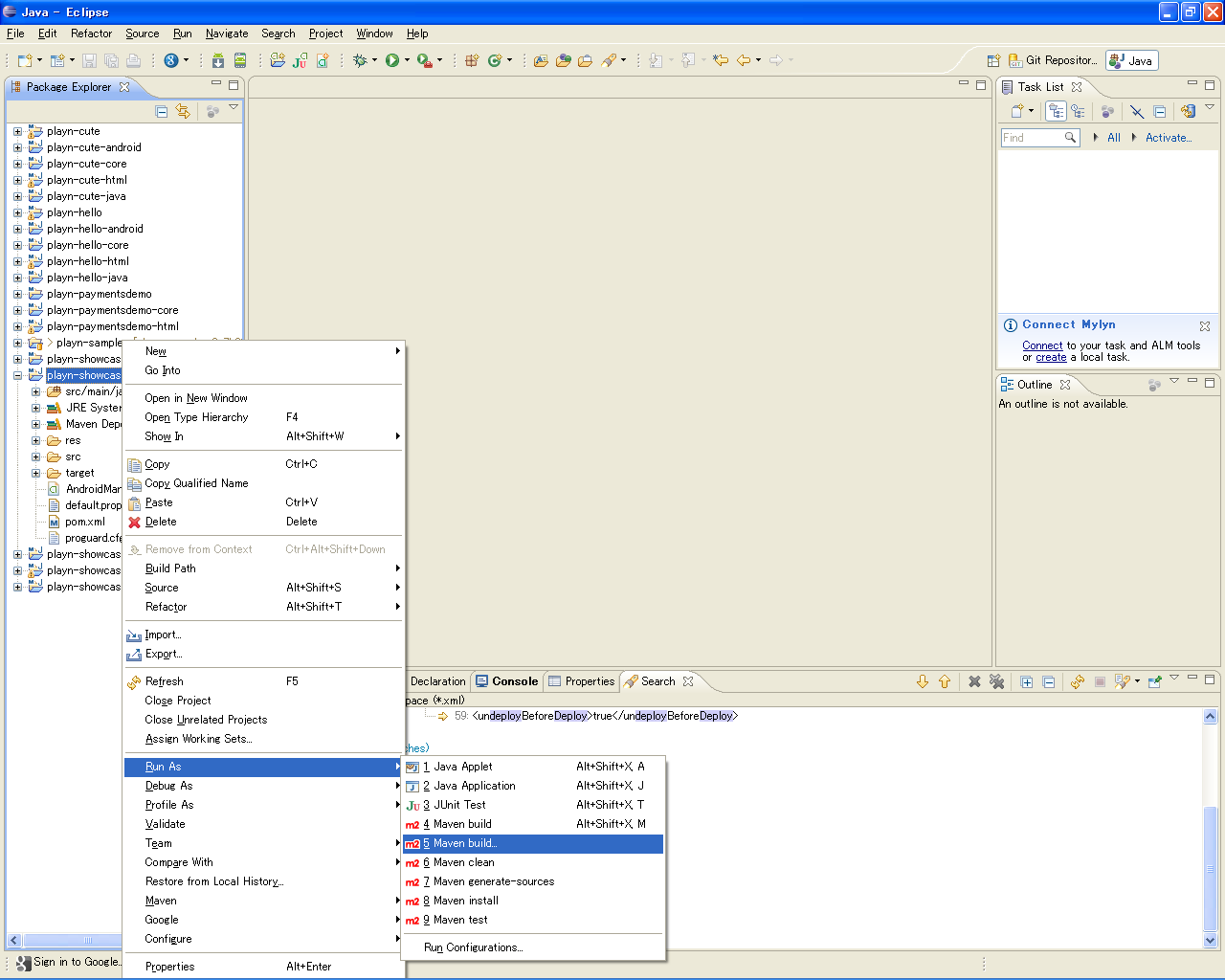Click the Open Perspective icon

tap(993, 60)
